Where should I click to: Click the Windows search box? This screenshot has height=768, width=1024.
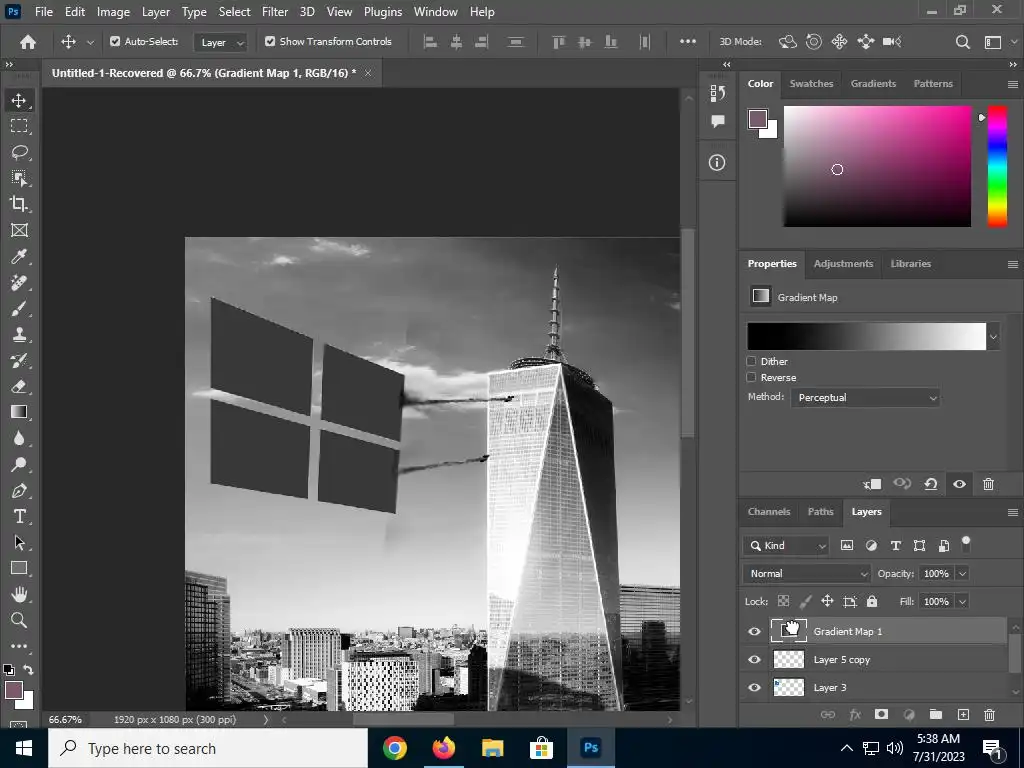(208, 748)
